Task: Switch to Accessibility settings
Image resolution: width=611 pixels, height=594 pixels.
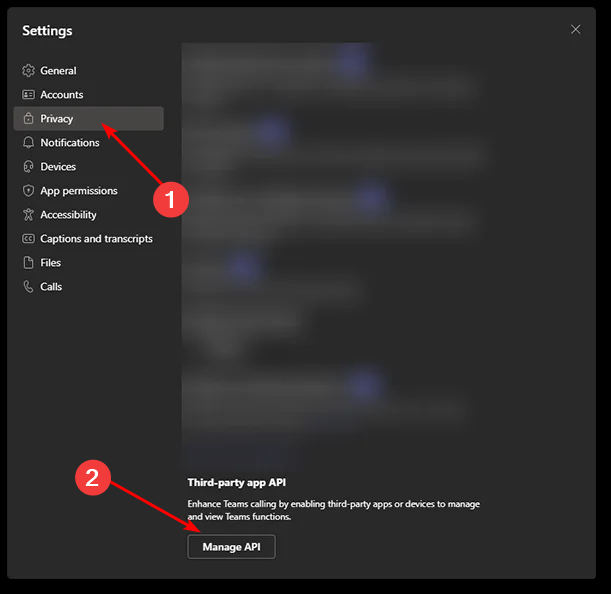Action: coord(88,215)
